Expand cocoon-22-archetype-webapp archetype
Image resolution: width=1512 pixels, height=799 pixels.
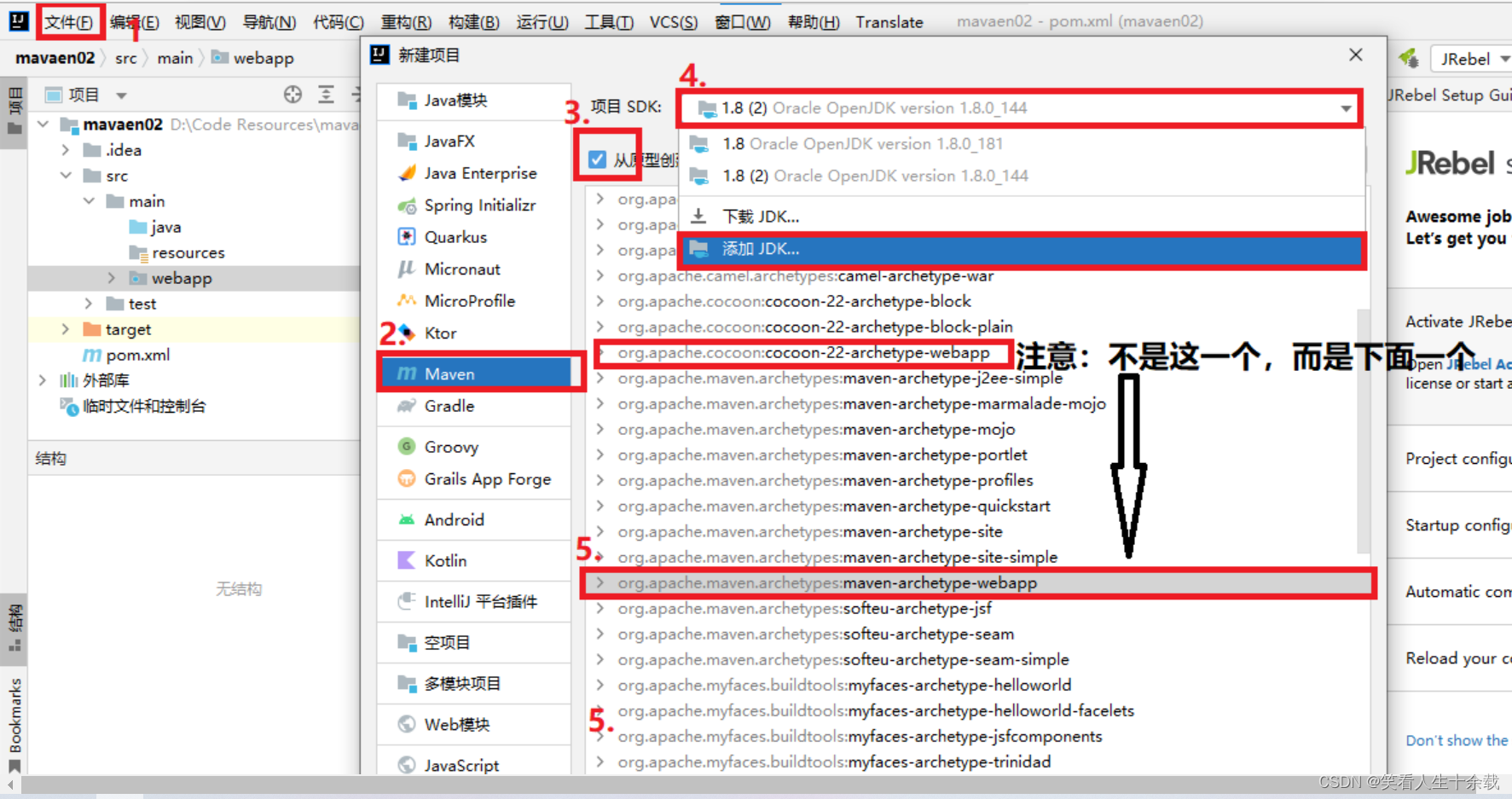pyautogui.click(x=600, y=352)
